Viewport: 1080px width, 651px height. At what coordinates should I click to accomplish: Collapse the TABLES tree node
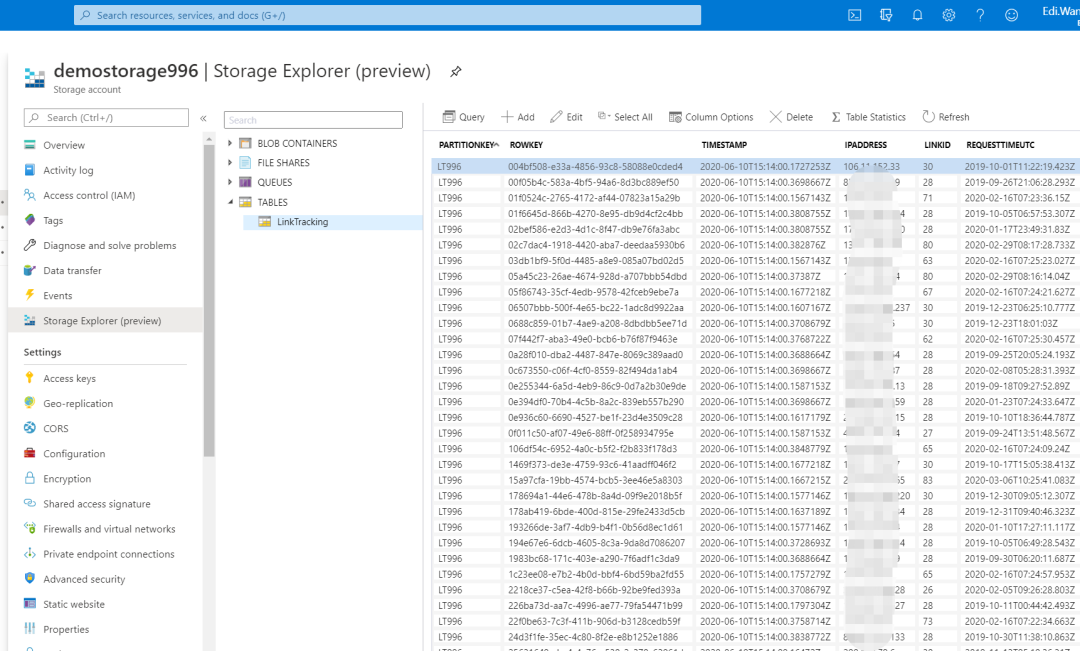(230, 202)
